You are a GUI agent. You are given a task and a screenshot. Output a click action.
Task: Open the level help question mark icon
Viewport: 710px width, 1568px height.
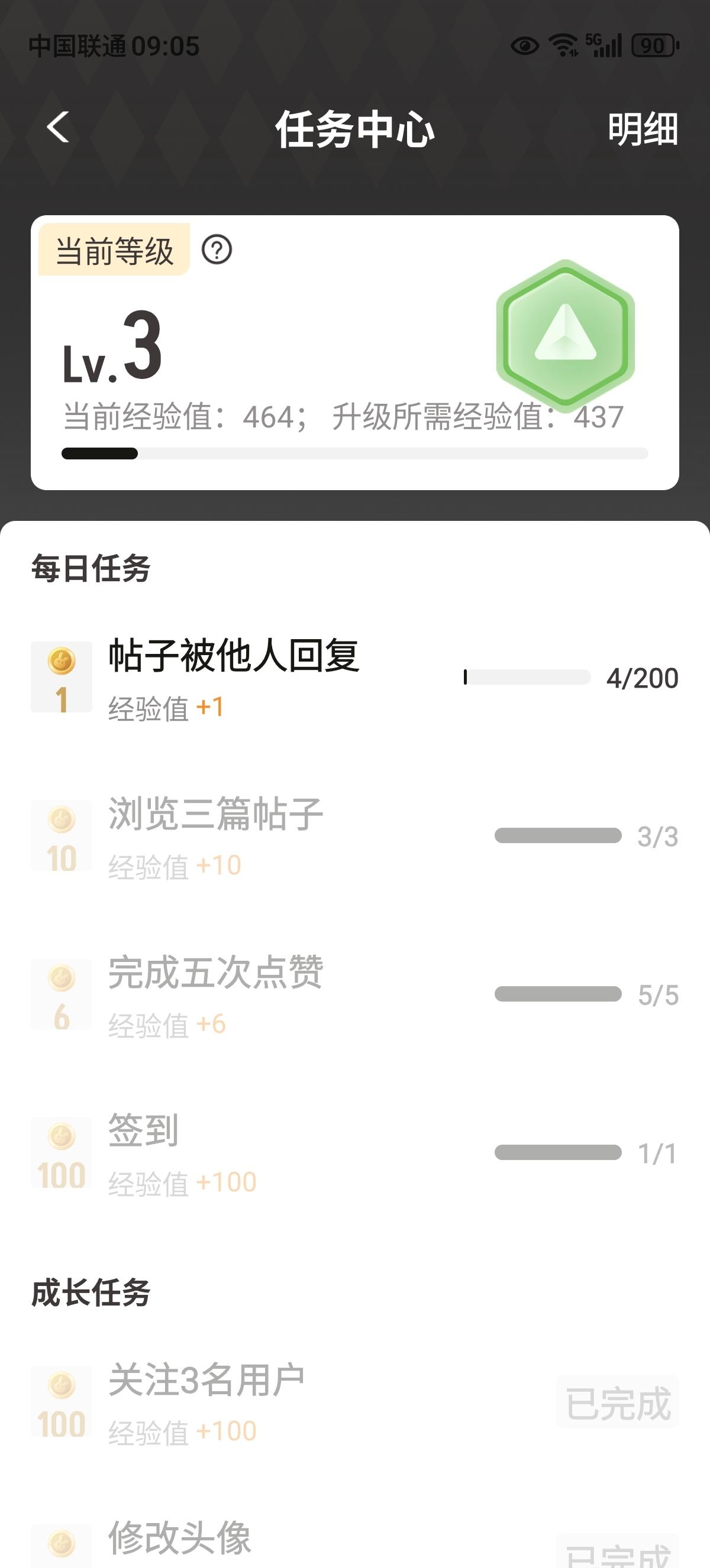tap(217, 250)
